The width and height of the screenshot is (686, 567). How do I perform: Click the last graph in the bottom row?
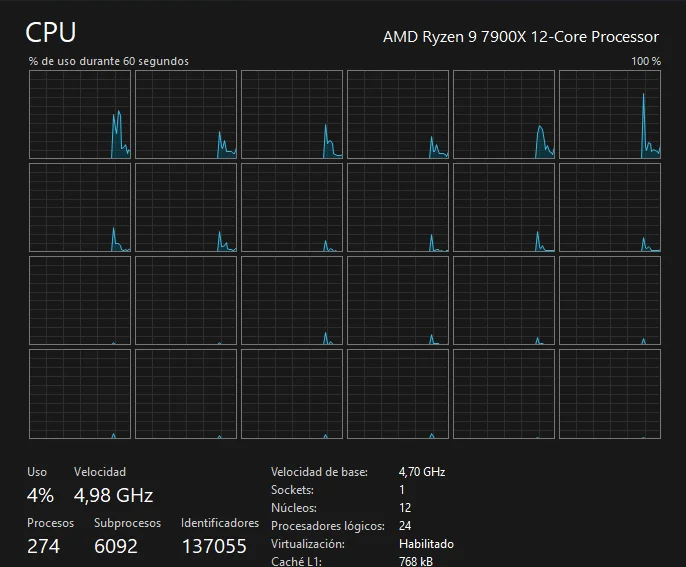(x=610, y=394)
